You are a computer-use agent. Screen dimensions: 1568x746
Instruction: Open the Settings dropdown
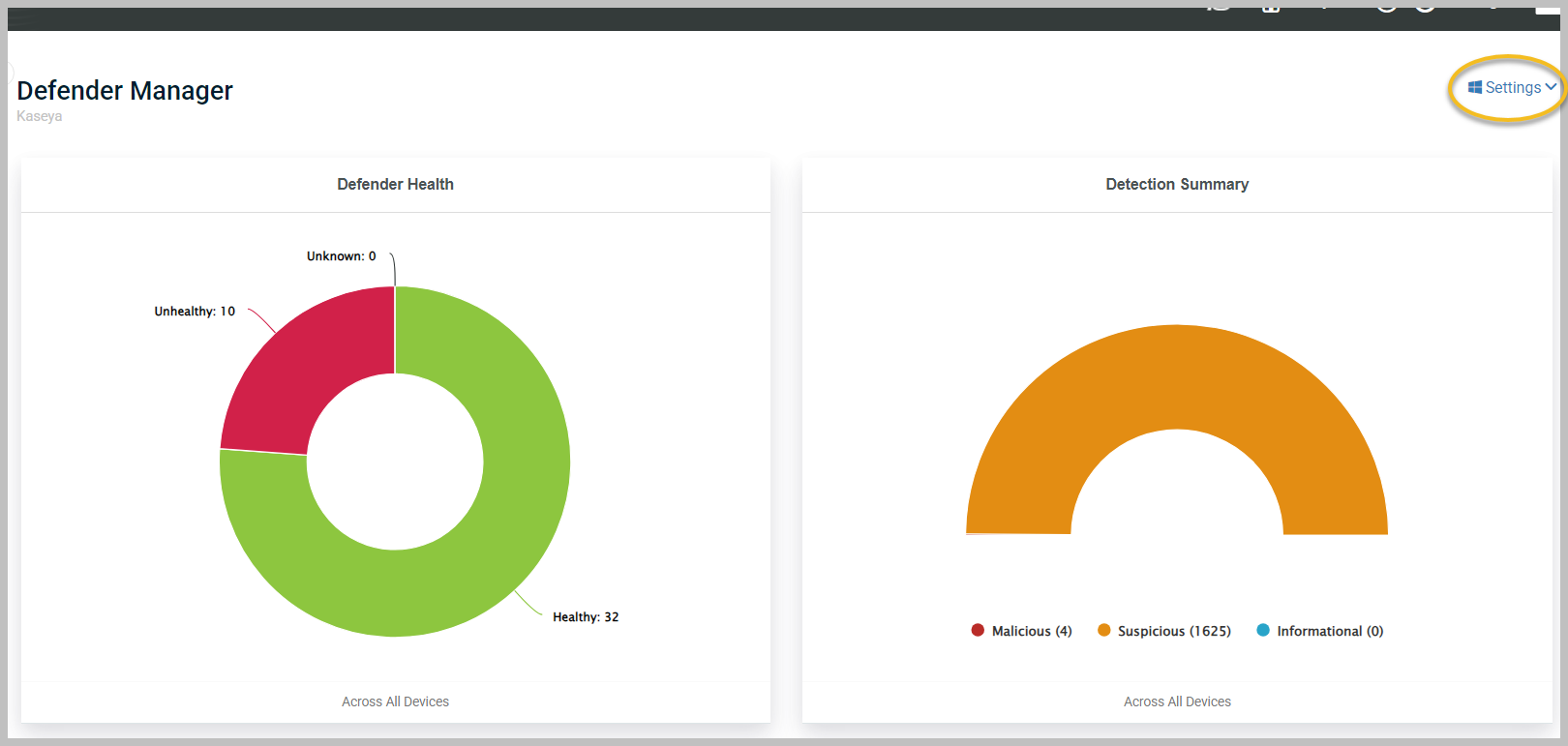tap(1512, 88)
